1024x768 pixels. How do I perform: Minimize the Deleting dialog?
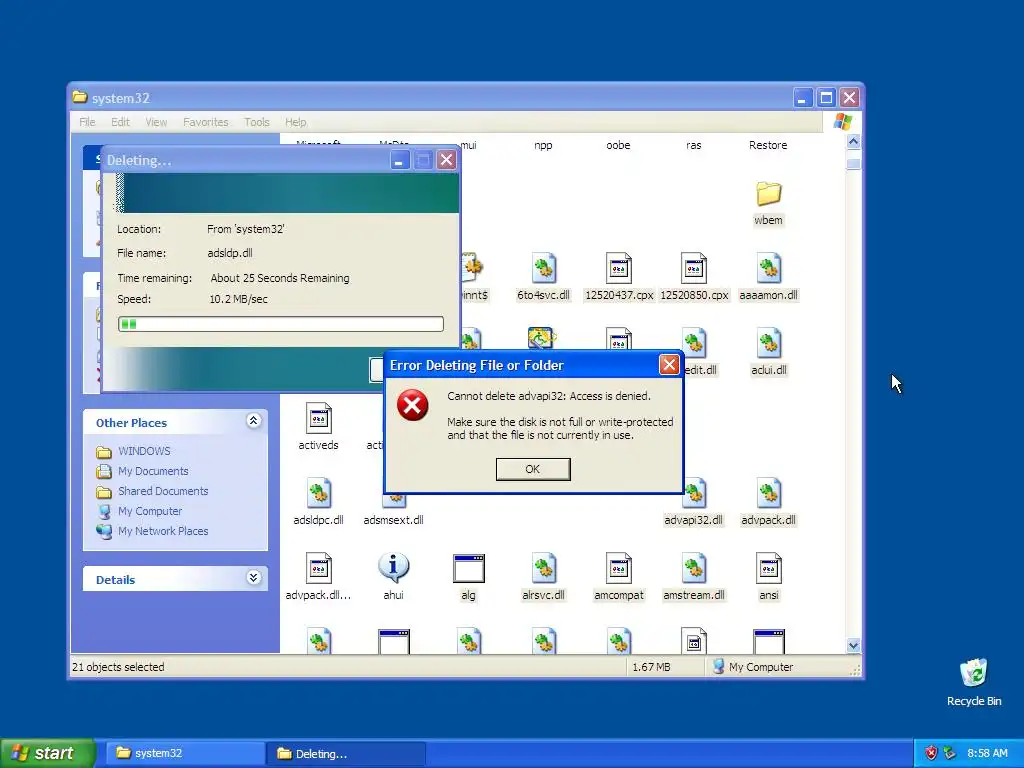tap(400, 160)
